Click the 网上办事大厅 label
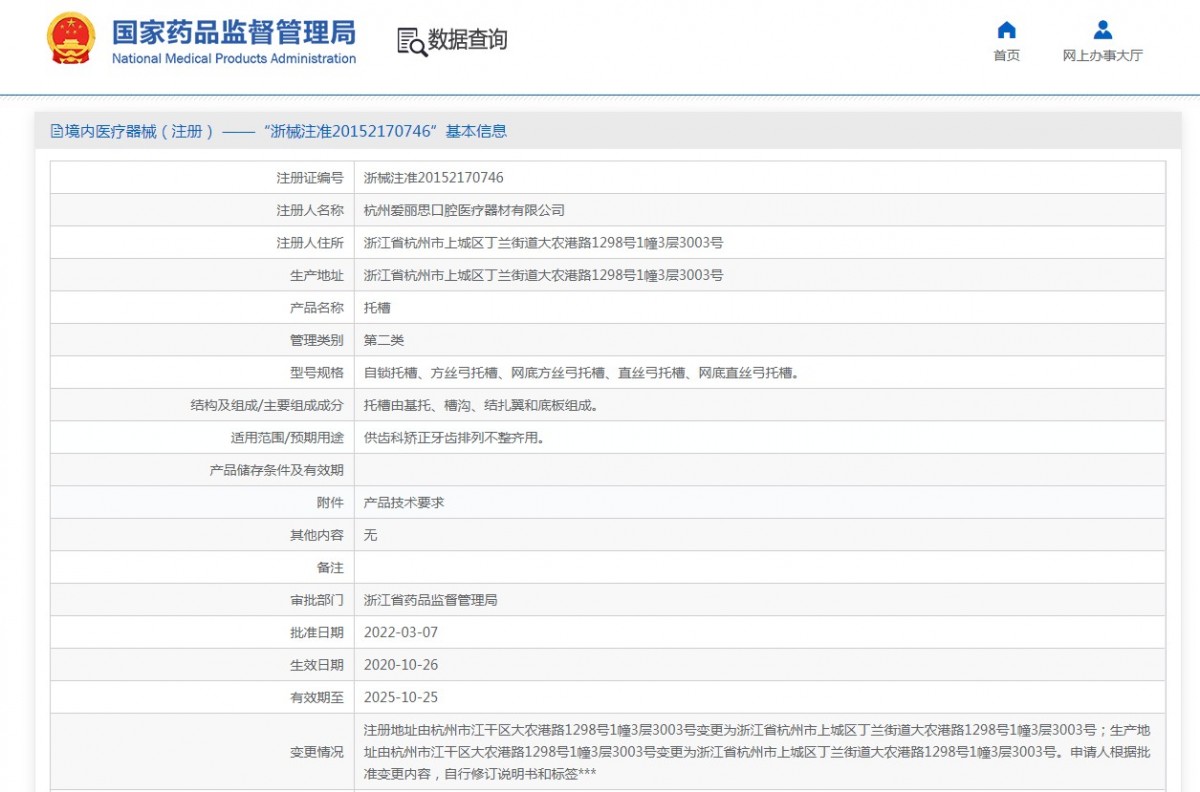This screenshot has height=792, width=1200. pos(1103,56)
